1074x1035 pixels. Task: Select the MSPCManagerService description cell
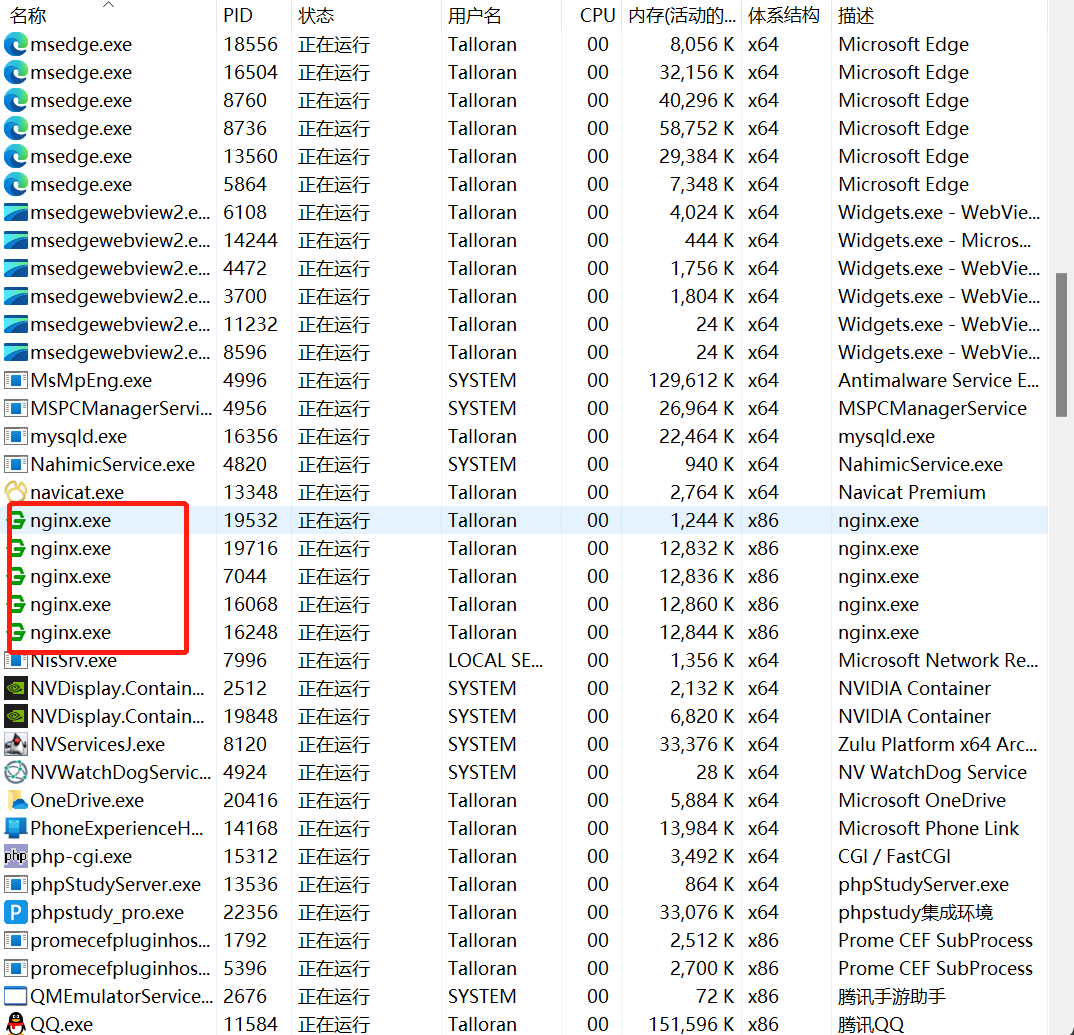[x=932, y=408]
